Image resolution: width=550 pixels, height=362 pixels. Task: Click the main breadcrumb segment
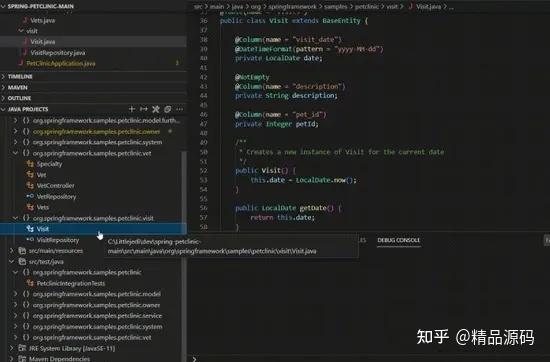217,6
